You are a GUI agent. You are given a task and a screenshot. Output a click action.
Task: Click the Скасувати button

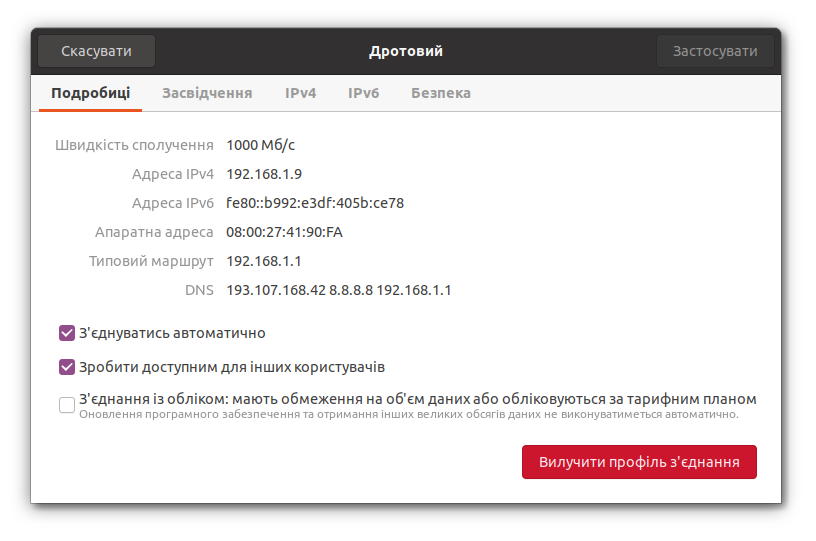point(96,51)
